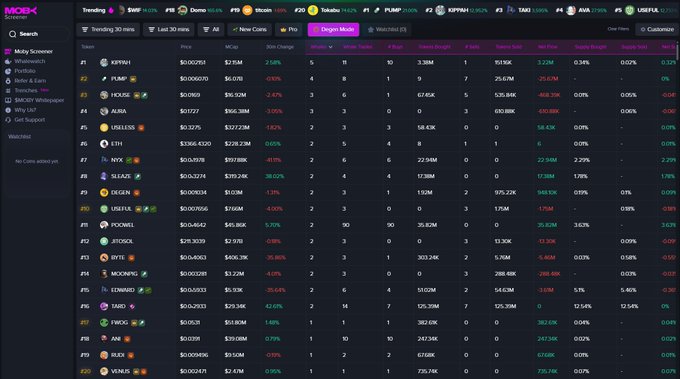Toggle the Pro filter with the crown
Screen dimensions: 680x379
[289, 29]
